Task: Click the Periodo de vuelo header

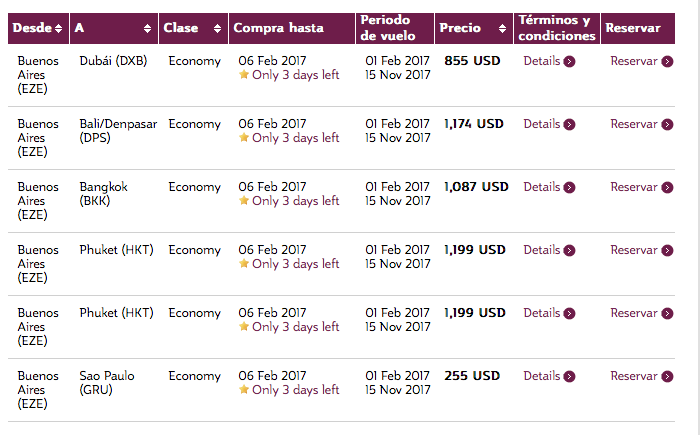Action: click(x=388, y=28)
